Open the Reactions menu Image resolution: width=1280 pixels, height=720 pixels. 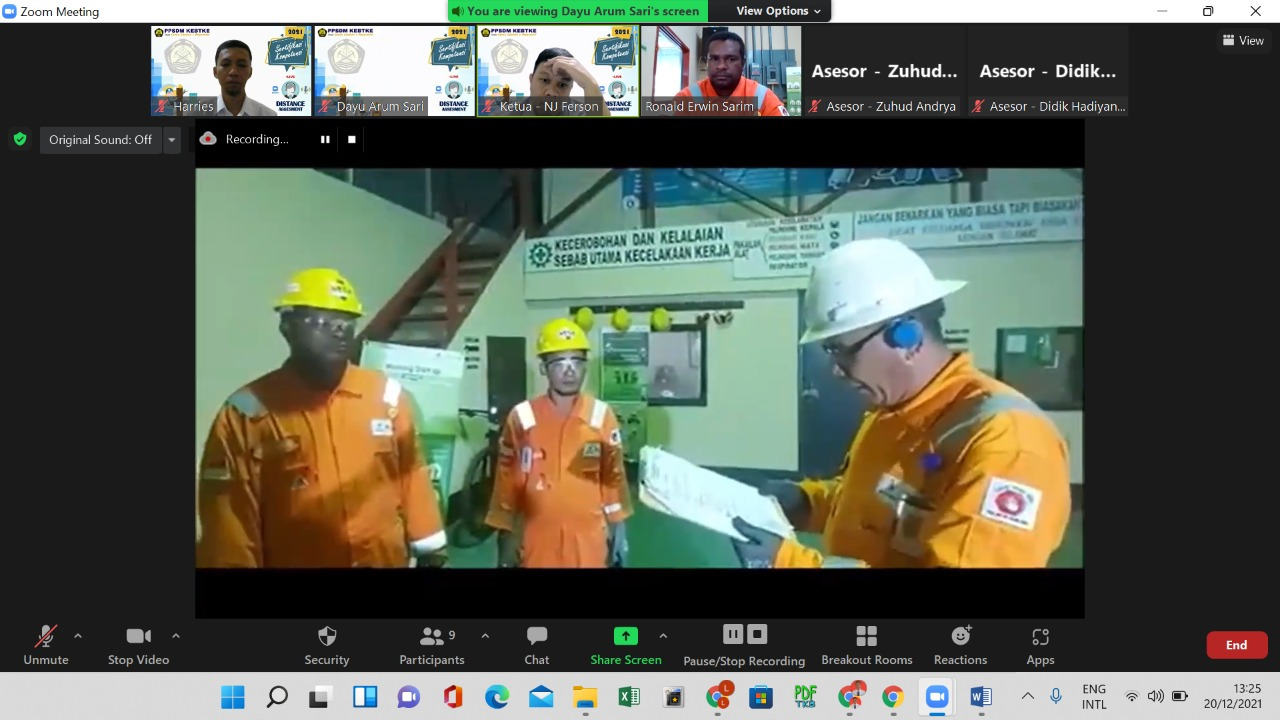pos(961,646)
